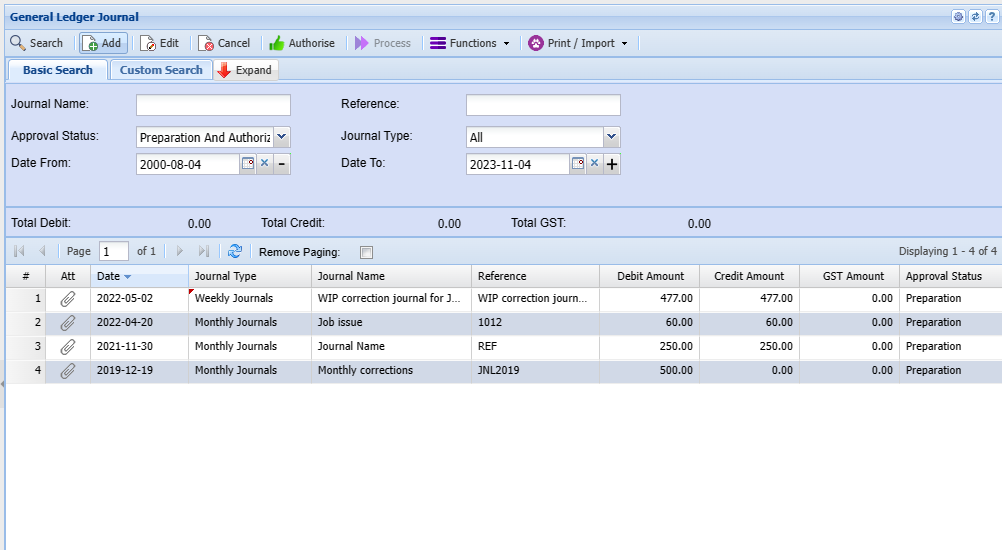Image resolution: width=1002 pixels, height=550 pixels.
Task: Click the Authorise thumbs-up button
Action: pos(302,43)
